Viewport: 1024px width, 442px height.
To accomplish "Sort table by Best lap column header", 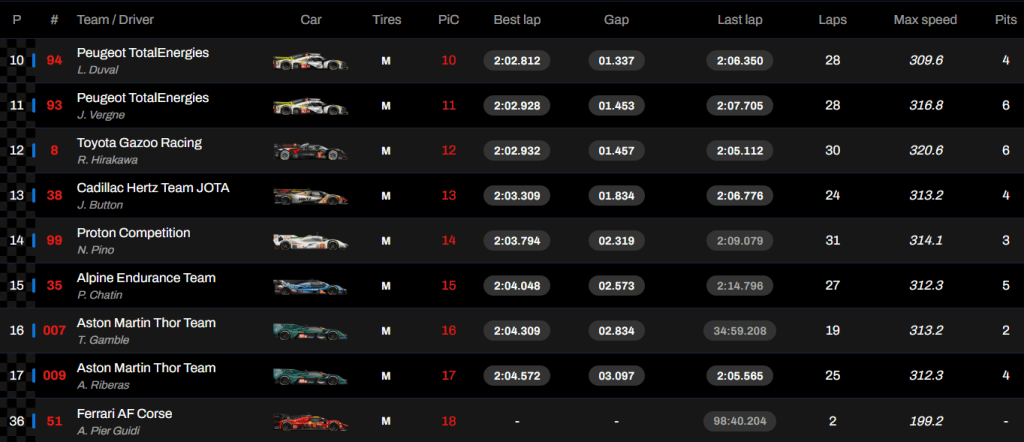I will click(x=517, y=20).
